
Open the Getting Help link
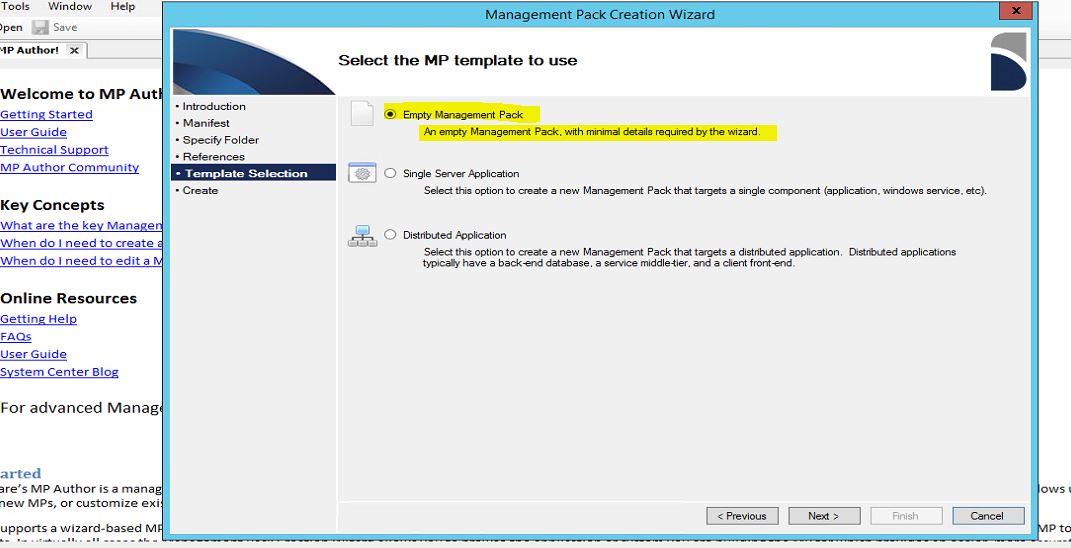38,318
